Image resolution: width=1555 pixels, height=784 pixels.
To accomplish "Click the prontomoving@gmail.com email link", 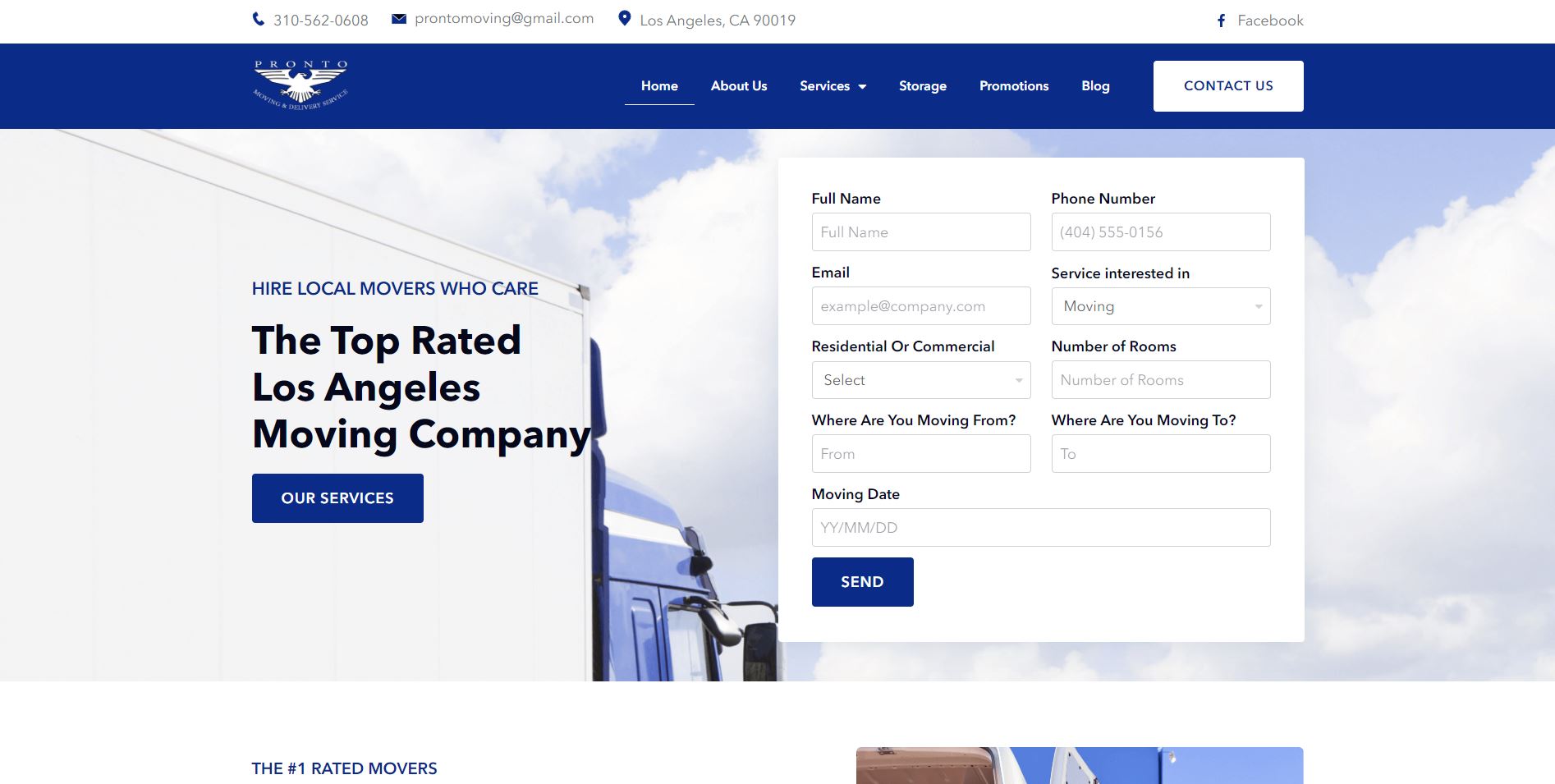I will click(x=504, y=19).
